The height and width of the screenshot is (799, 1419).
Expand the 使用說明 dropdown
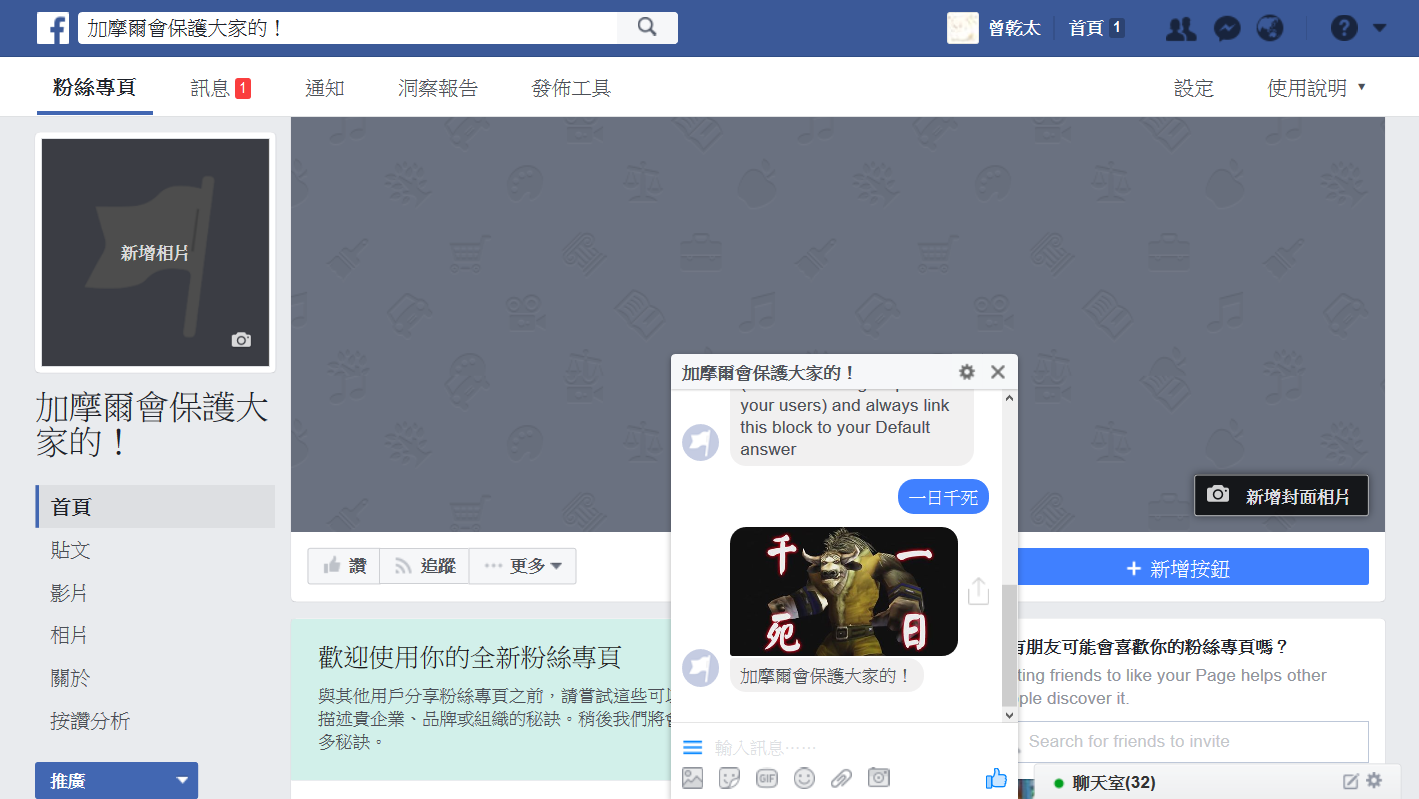[1316, 88]
